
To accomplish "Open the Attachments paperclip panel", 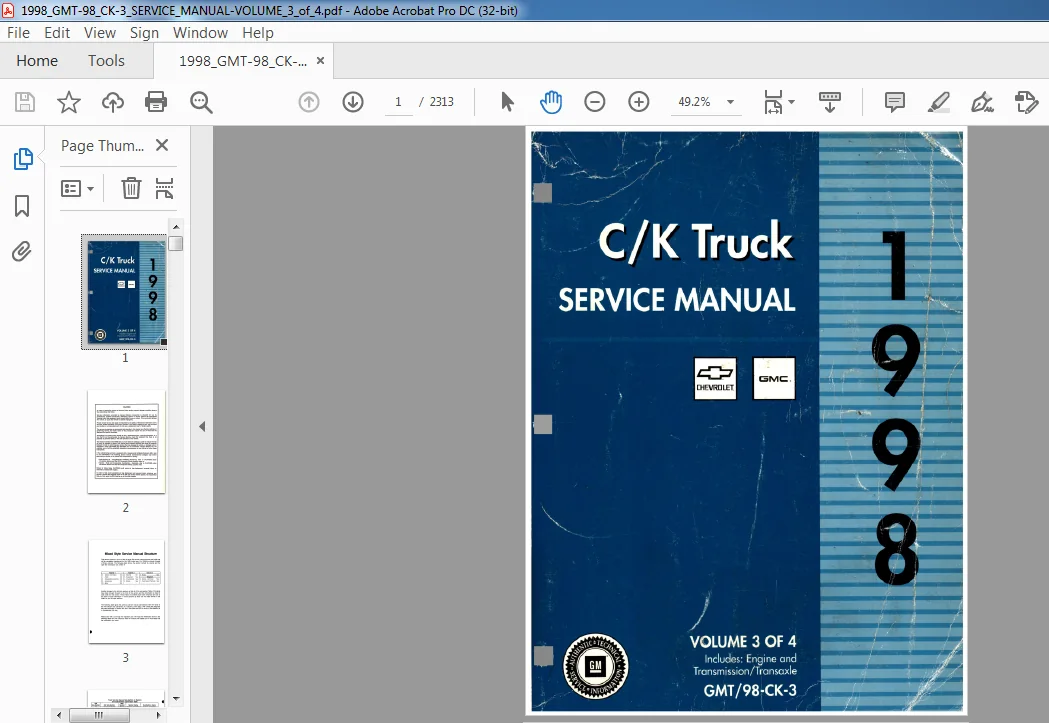I will (x=21, y=251).
